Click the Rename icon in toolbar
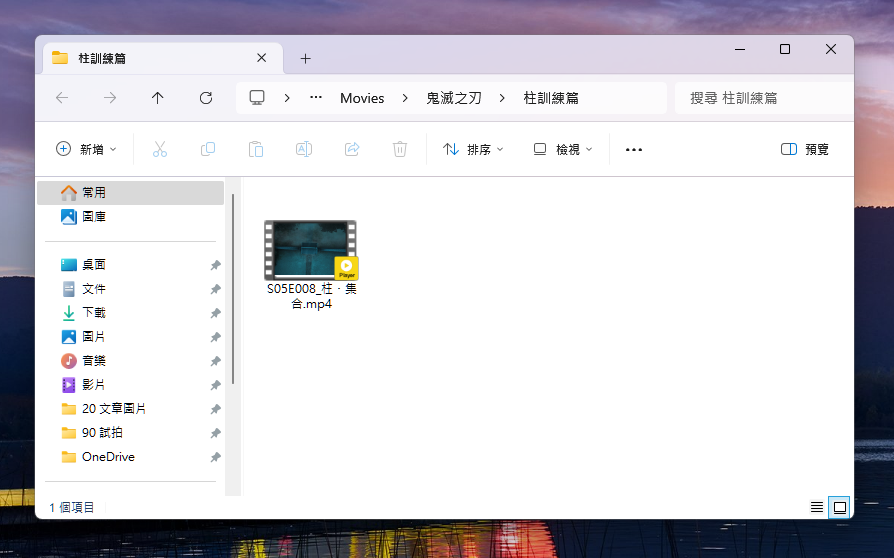Screen dimensions: 894x558 pyautogui.click(x=304, y=149)
